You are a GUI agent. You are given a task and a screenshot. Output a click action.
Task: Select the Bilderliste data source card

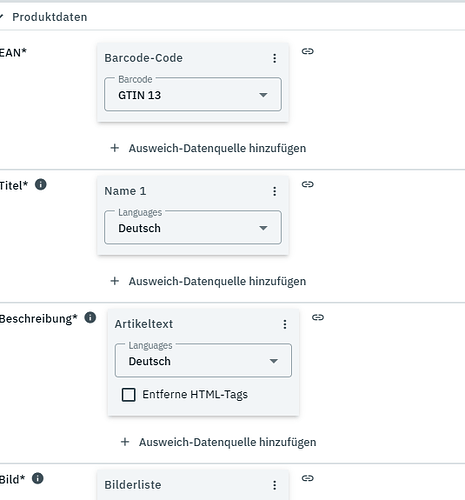193,485
